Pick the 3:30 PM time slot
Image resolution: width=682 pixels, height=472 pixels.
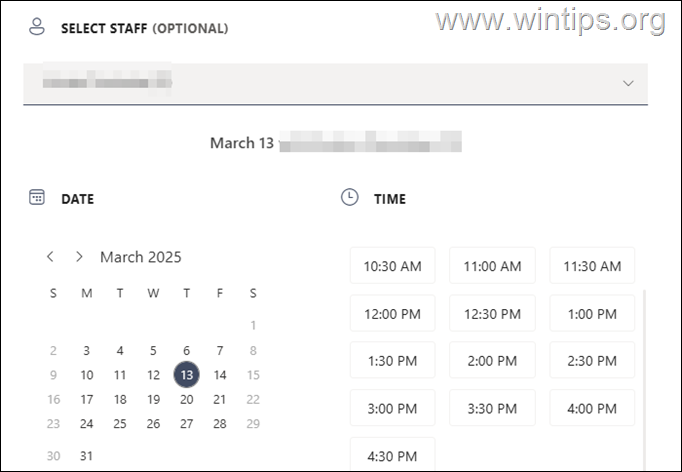point(492,408)
